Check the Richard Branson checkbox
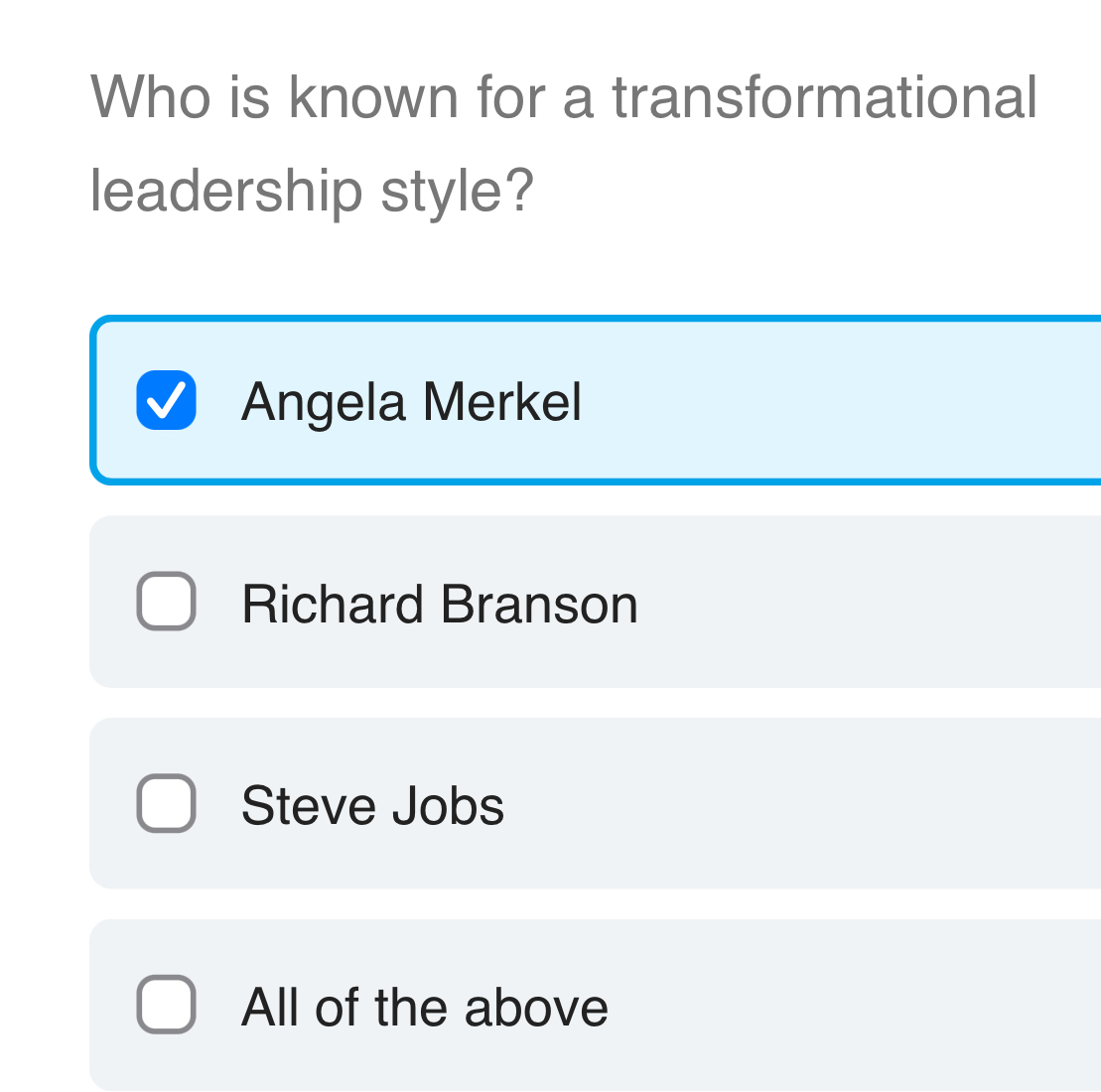 click(x=166, y=602)
